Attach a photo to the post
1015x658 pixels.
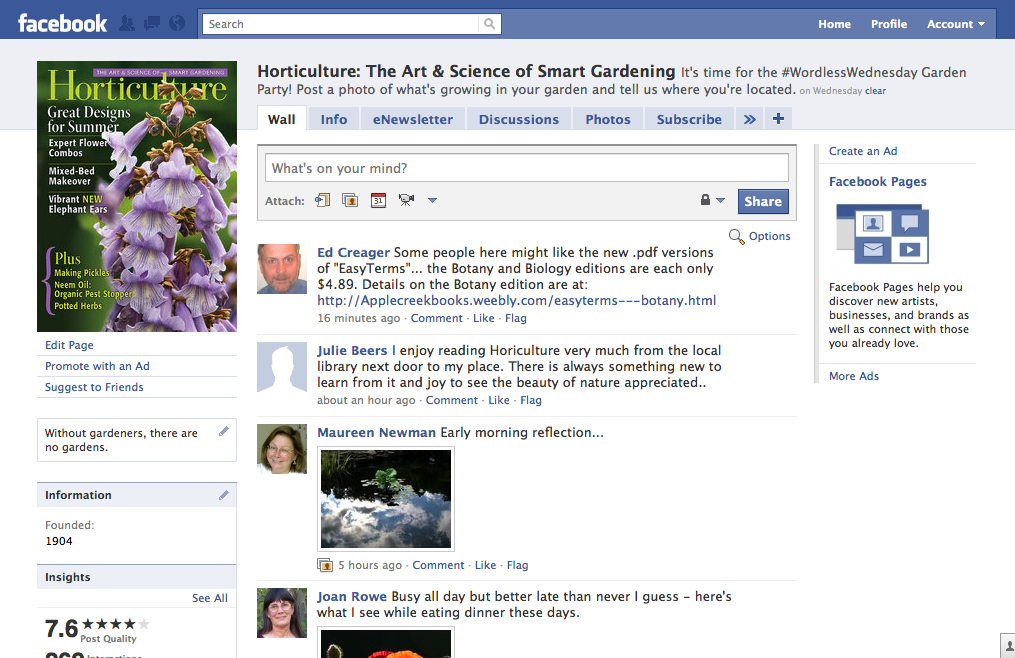click(350, 200)
